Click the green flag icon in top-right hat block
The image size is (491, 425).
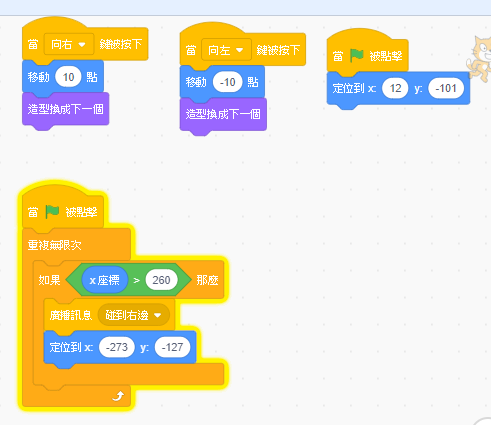tap(356, 55)
